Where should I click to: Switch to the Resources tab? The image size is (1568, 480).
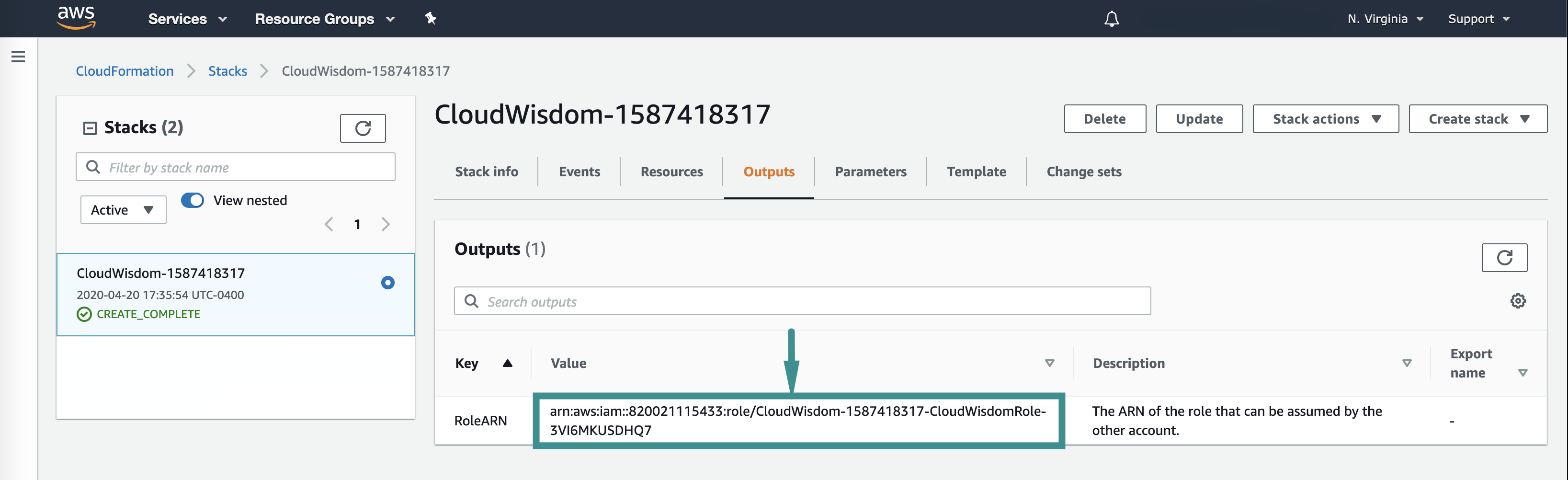pos(671,172)
